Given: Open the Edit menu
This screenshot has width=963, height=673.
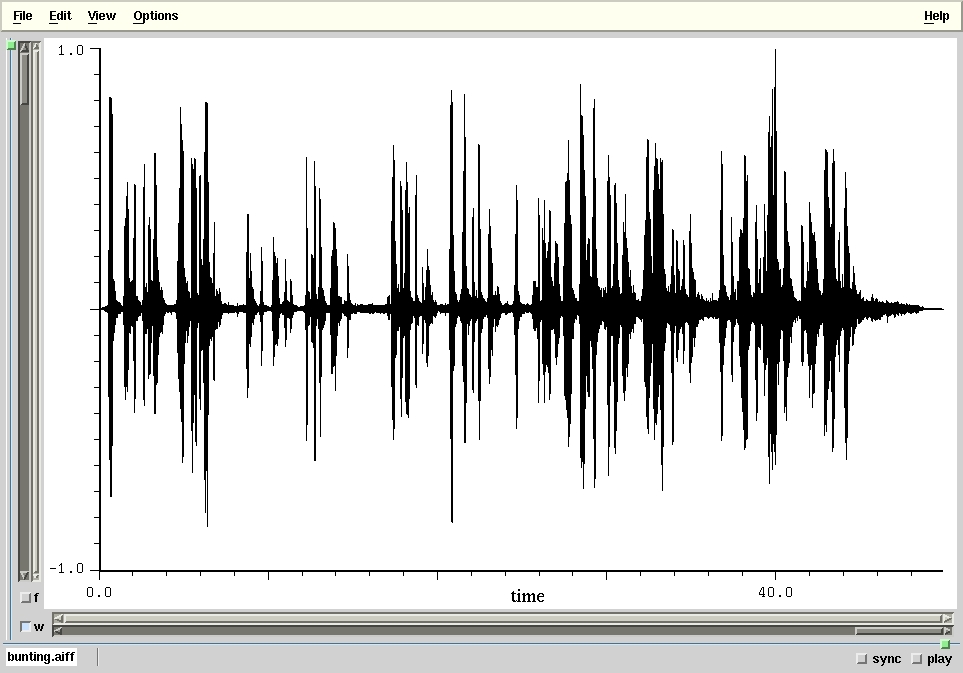Looking at the screenshot, I should [x=60, y=16].
